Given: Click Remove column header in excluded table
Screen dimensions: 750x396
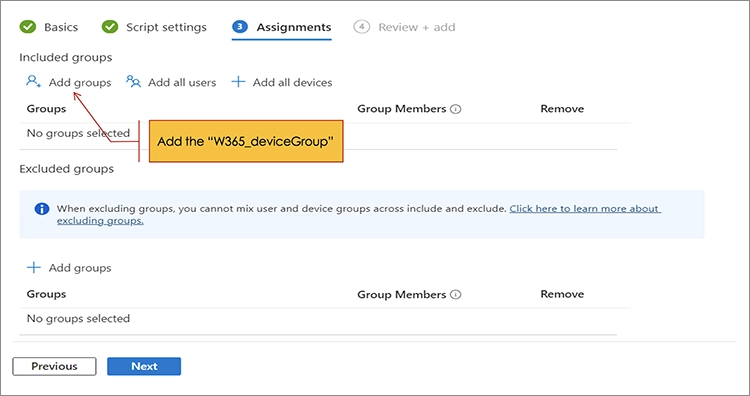Looking at the screenshot, I should [562, 294].
